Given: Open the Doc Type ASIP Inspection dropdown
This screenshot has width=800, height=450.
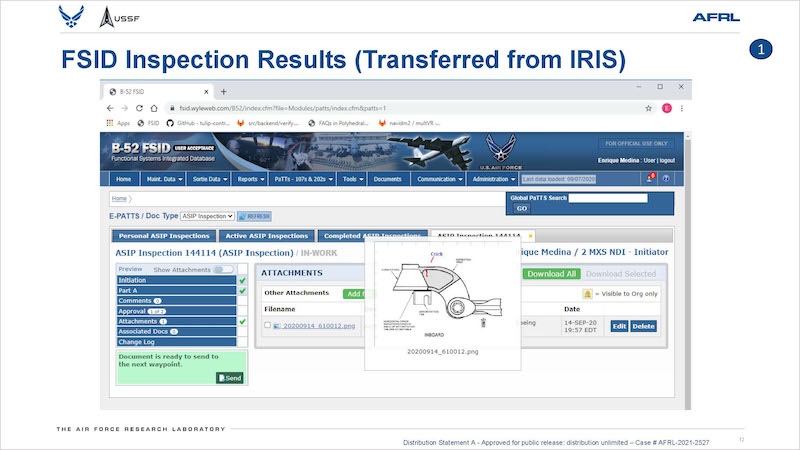Looking at the screenshot, I should coord(207,216).
